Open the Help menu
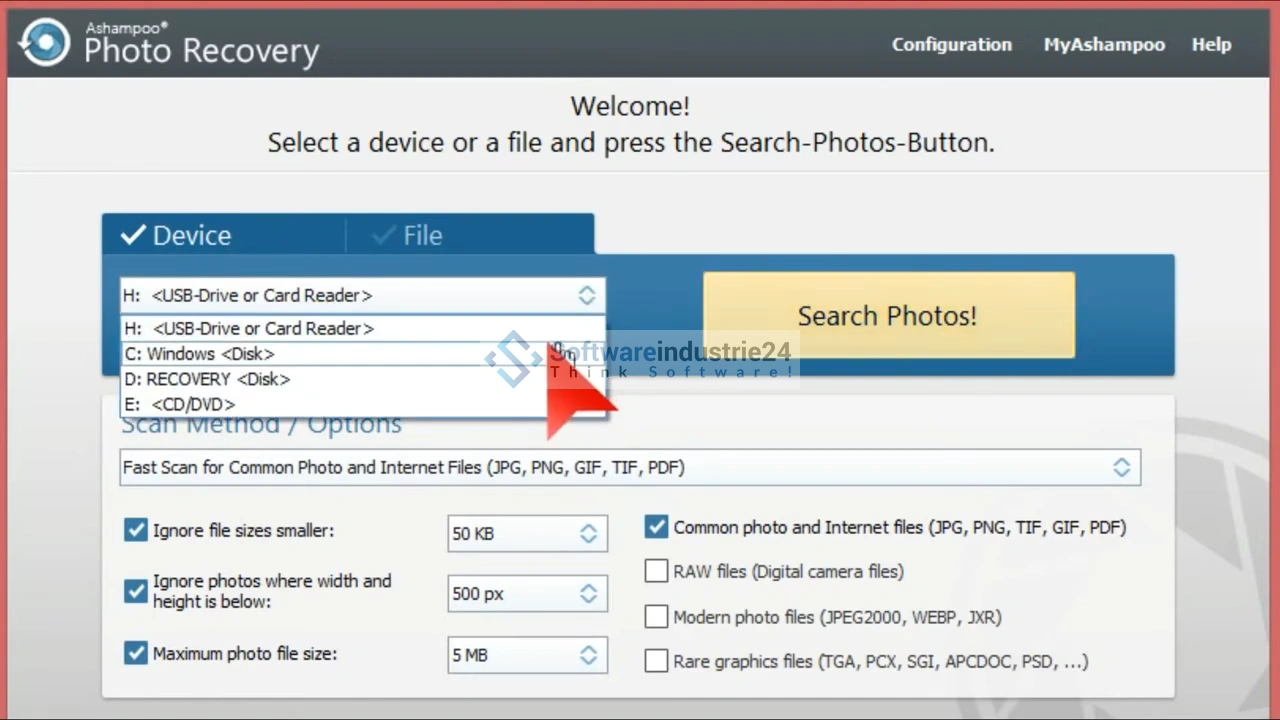 [1211, 44]
